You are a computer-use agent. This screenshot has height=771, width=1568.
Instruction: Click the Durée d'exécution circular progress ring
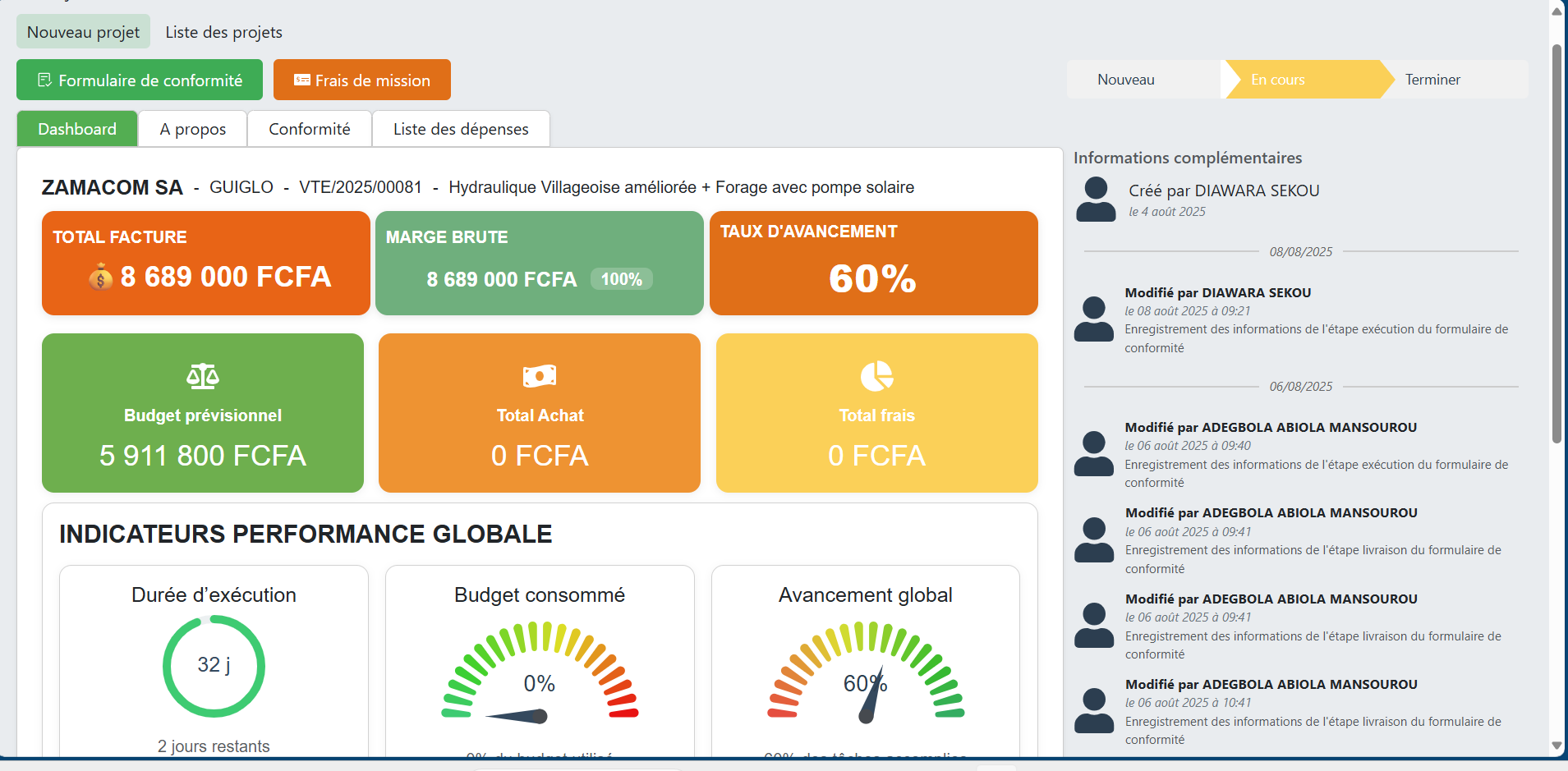(214, 666)
